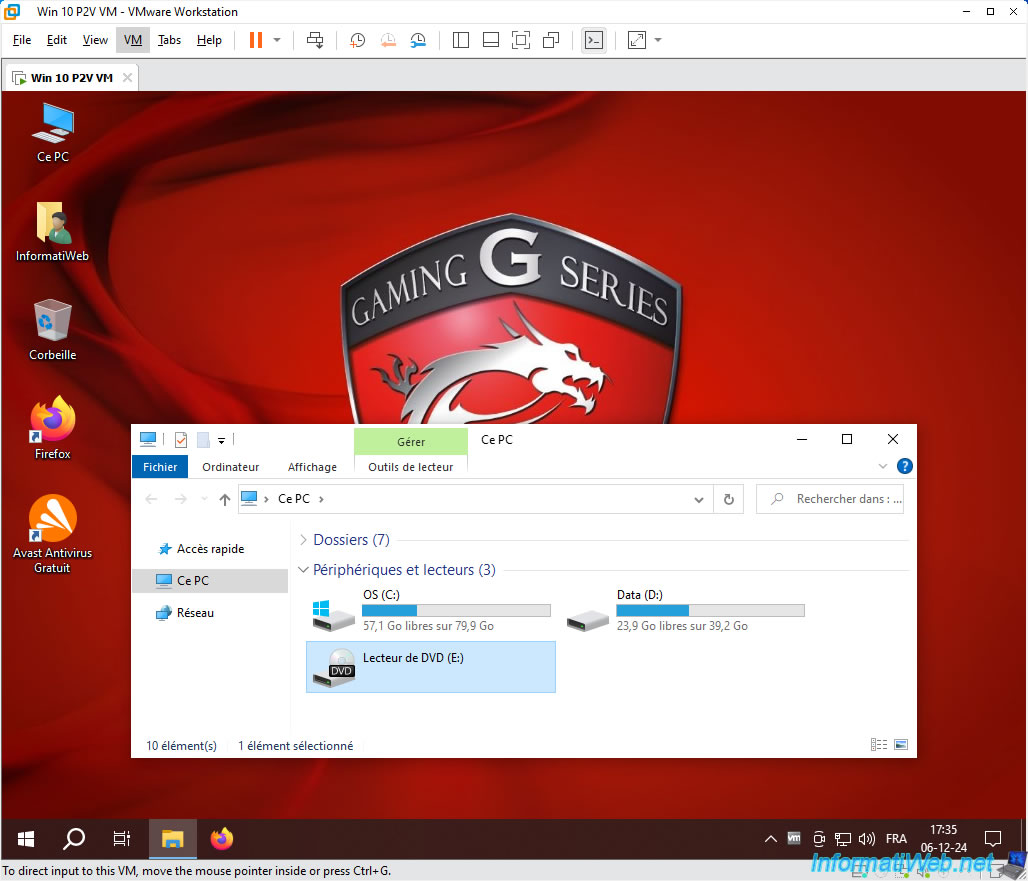Open the power options dropdown arrow
The height and width of the screenshot is (881, 1028).
[x=277, y=40]
